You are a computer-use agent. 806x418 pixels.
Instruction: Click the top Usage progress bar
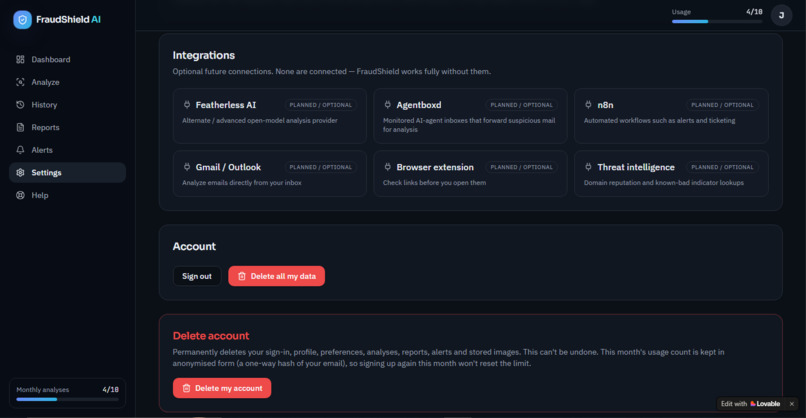pos(717,22)
